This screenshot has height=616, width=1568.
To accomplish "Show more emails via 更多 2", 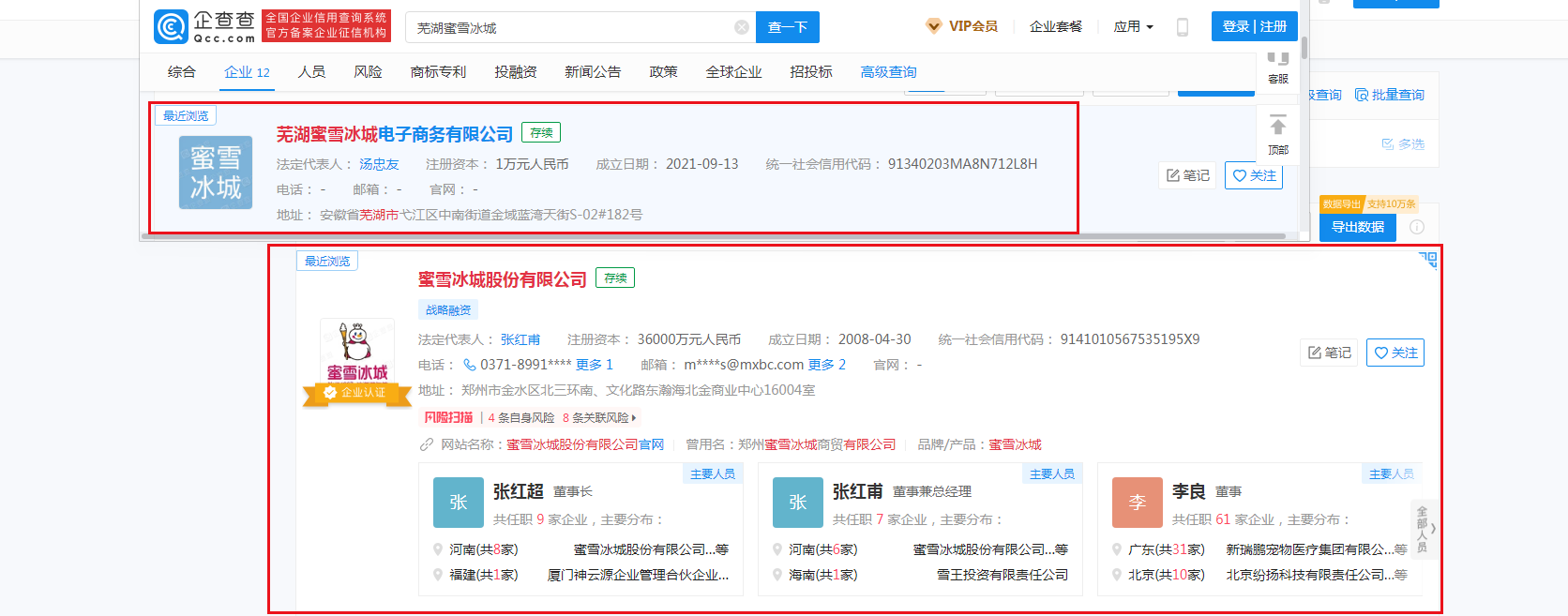I will [827, 365].
